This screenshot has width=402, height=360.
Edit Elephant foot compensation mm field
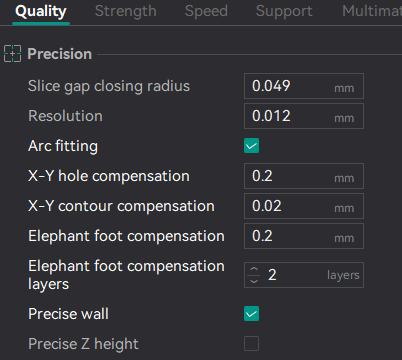[x=304, y=236]
